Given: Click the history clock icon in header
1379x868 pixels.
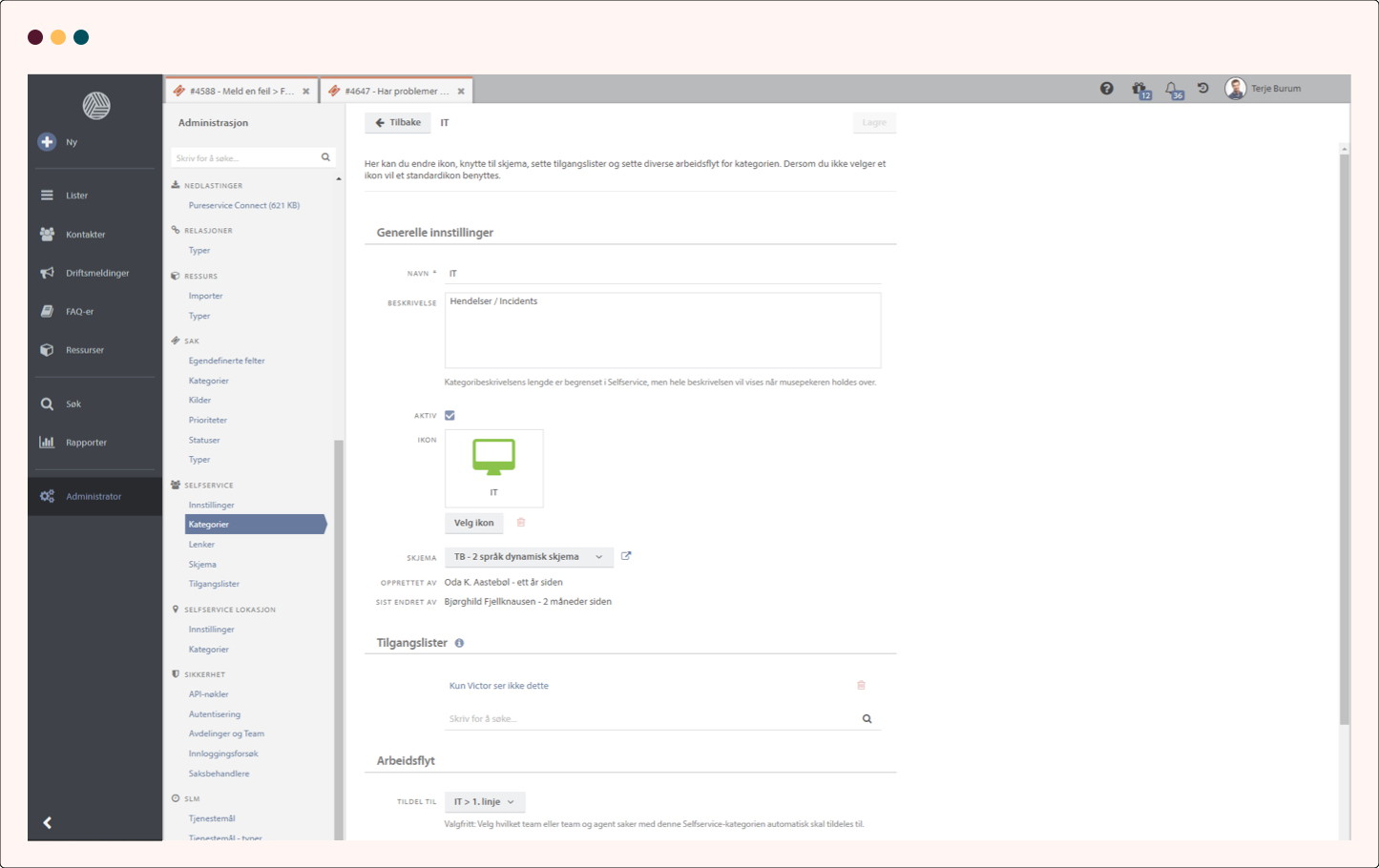Looking at the screenshot, I should [x=1203, y=89].
